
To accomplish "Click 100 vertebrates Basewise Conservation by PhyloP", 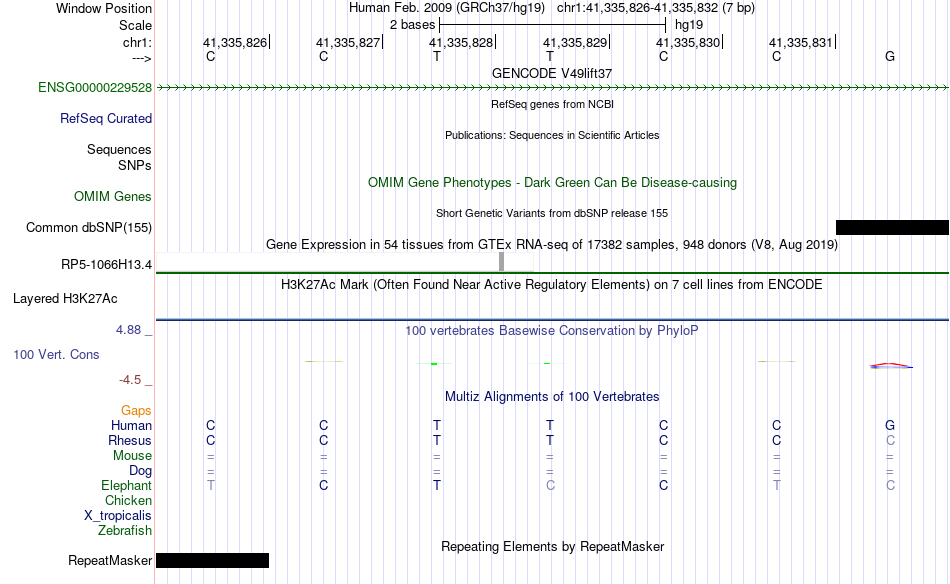I will pyautogui.click(x=552, y=331).
